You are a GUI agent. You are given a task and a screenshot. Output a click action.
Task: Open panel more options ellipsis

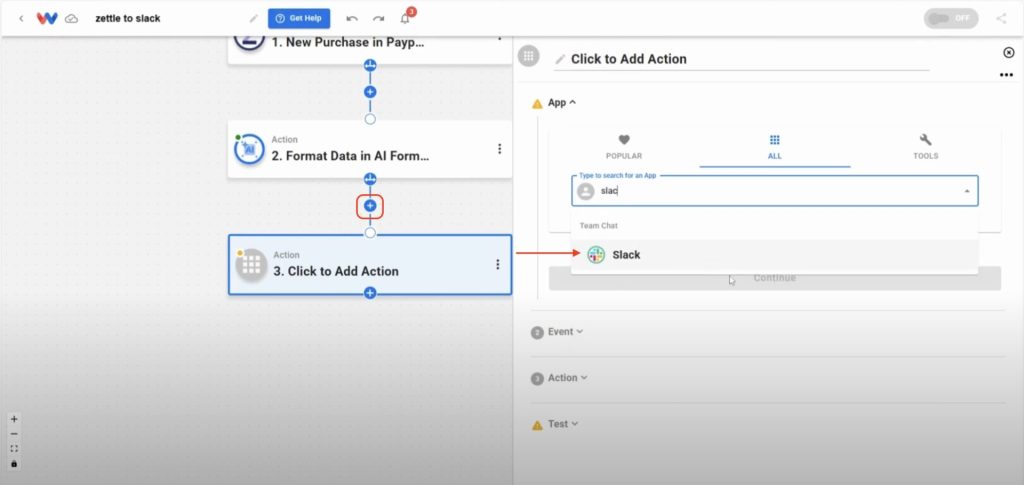(x=1006, y=75)
